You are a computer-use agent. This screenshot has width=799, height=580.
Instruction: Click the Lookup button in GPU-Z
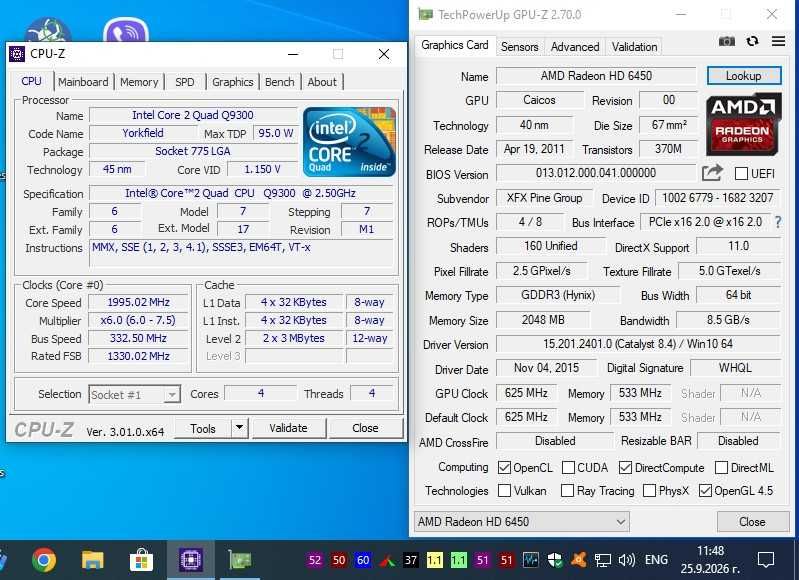click(743, 76)
